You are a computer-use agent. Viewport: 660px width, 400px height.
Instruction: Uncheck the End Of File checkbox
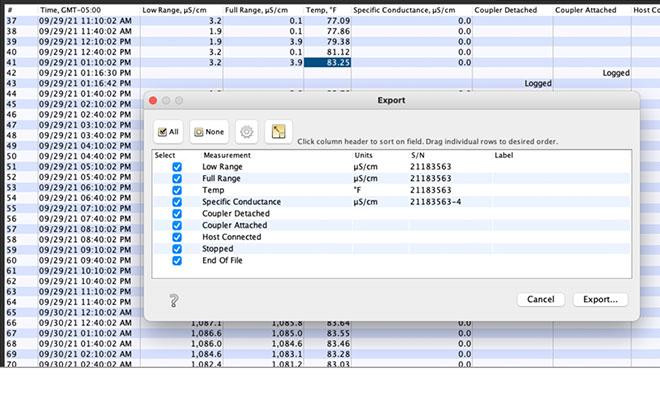177,261
